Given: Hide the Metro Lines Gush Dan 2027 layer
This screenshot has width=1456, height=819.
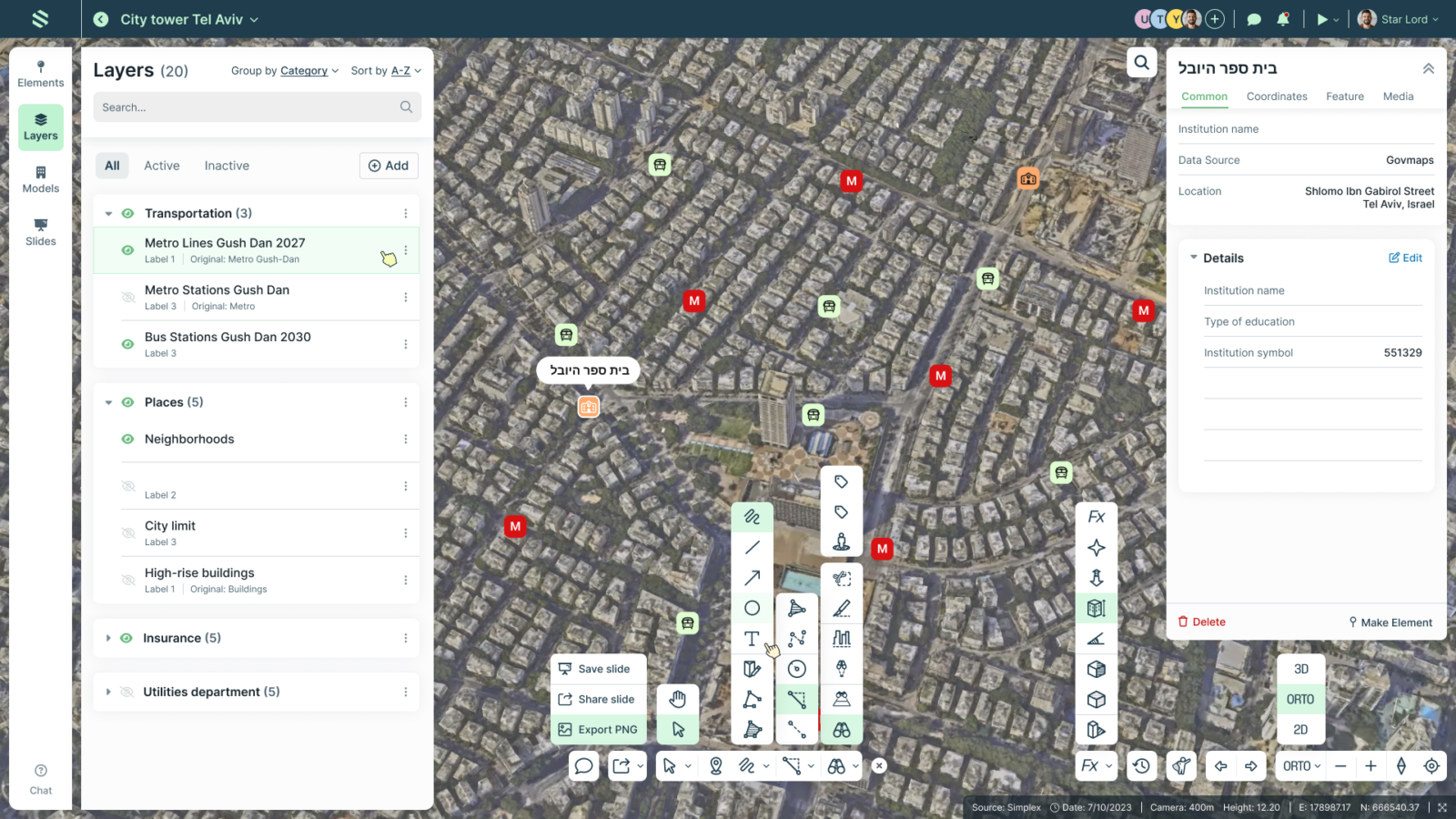Looking at the screenshot, I should [x=128, y=250].
